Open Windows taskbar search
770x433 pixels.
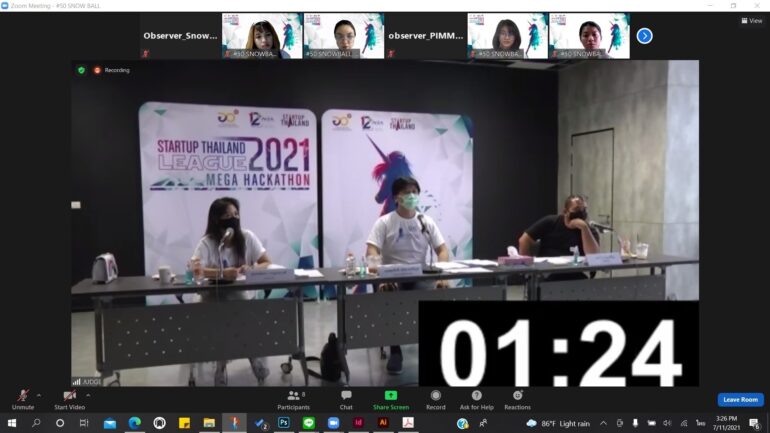(36, 423)
